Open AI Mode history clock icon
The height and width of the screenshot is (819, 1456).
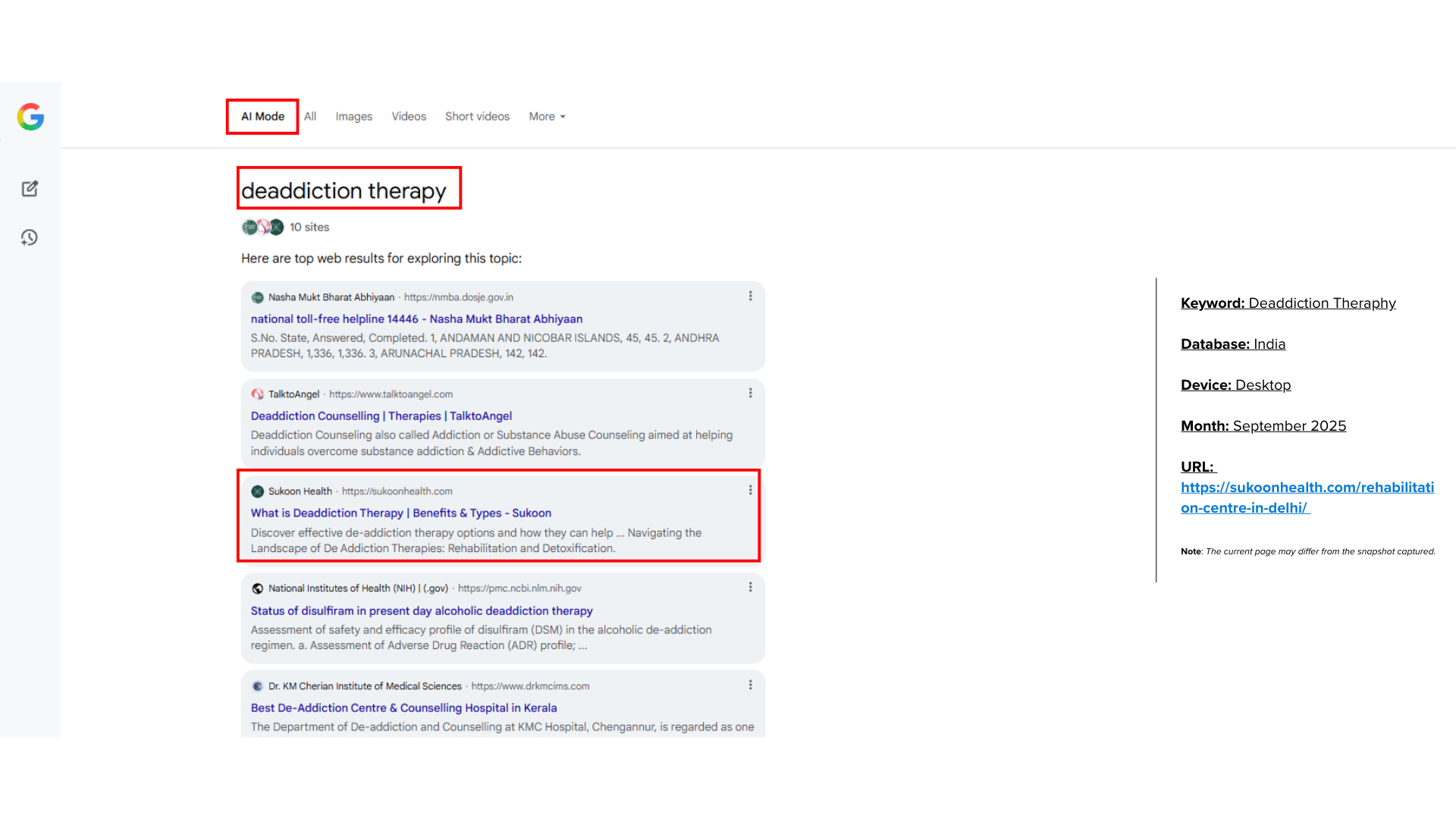click(29, 238)
